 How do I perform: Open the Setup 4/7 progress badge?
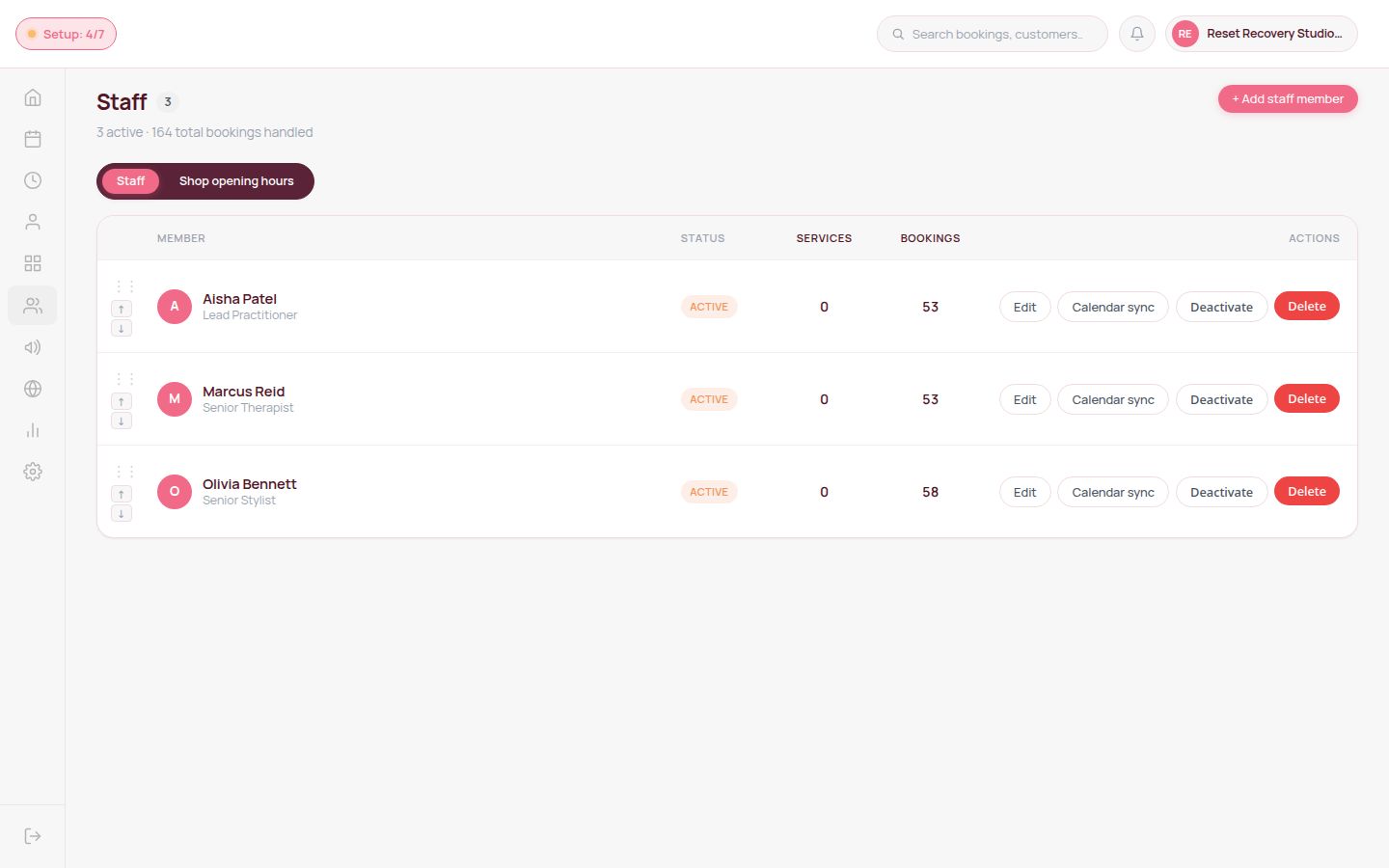coord(66,34)
